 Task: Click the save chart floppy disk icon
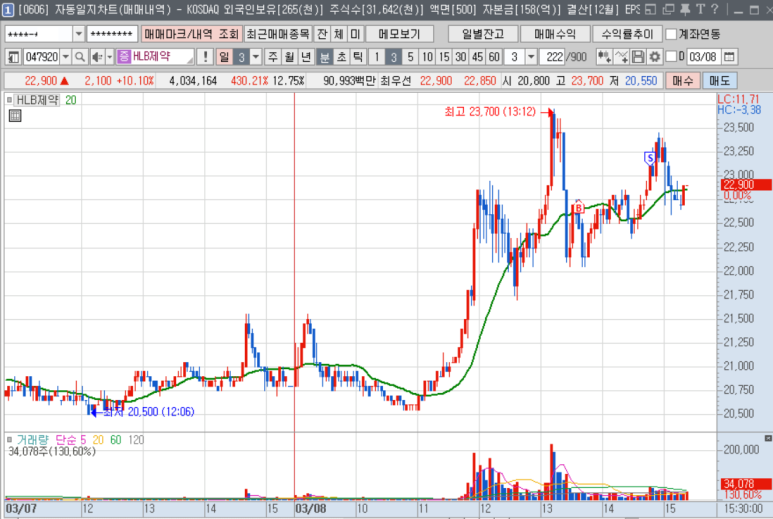[x=638, y=57]
